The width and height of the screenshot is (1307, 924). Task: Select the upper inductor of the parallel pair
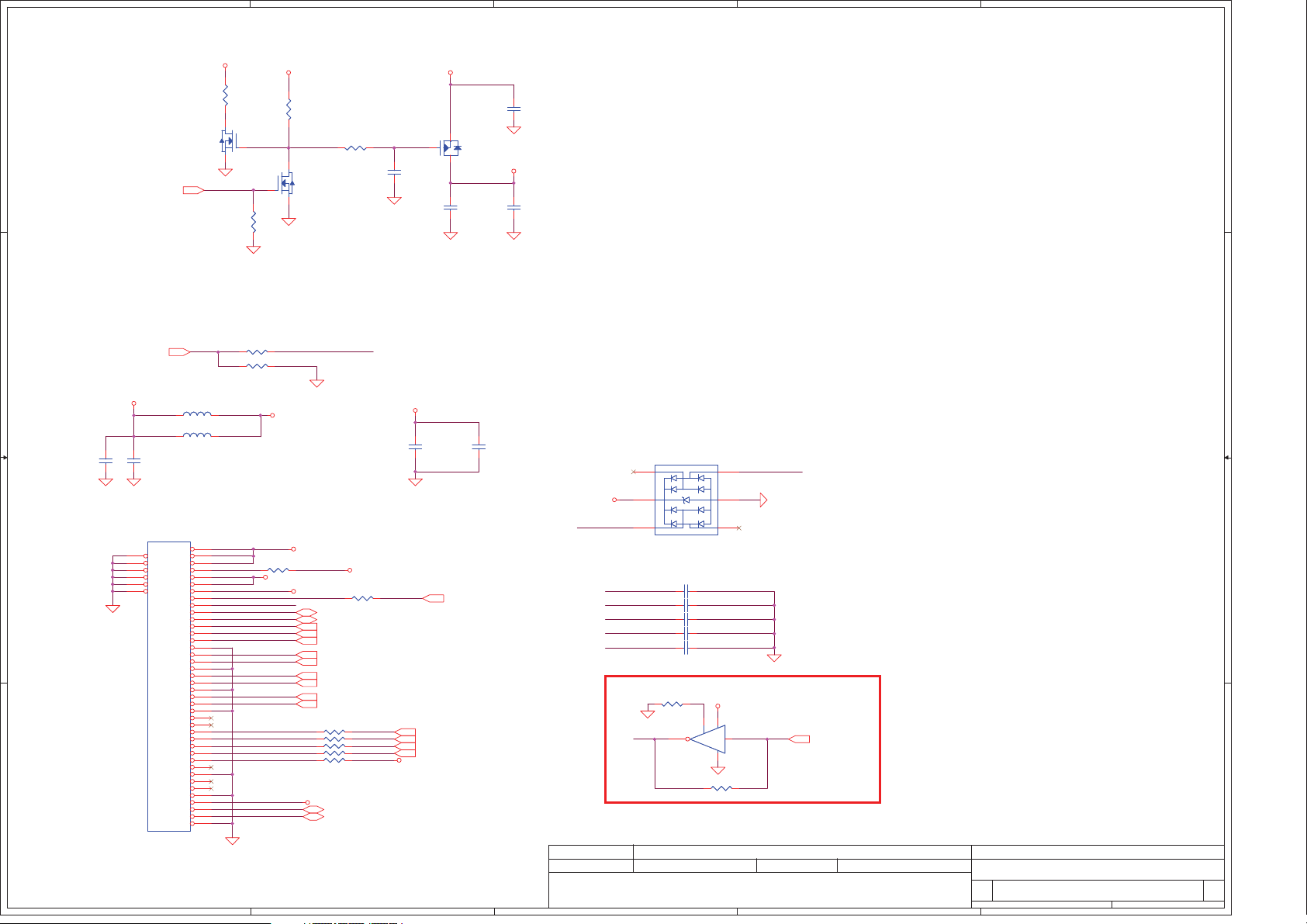(x=197, y=414)
